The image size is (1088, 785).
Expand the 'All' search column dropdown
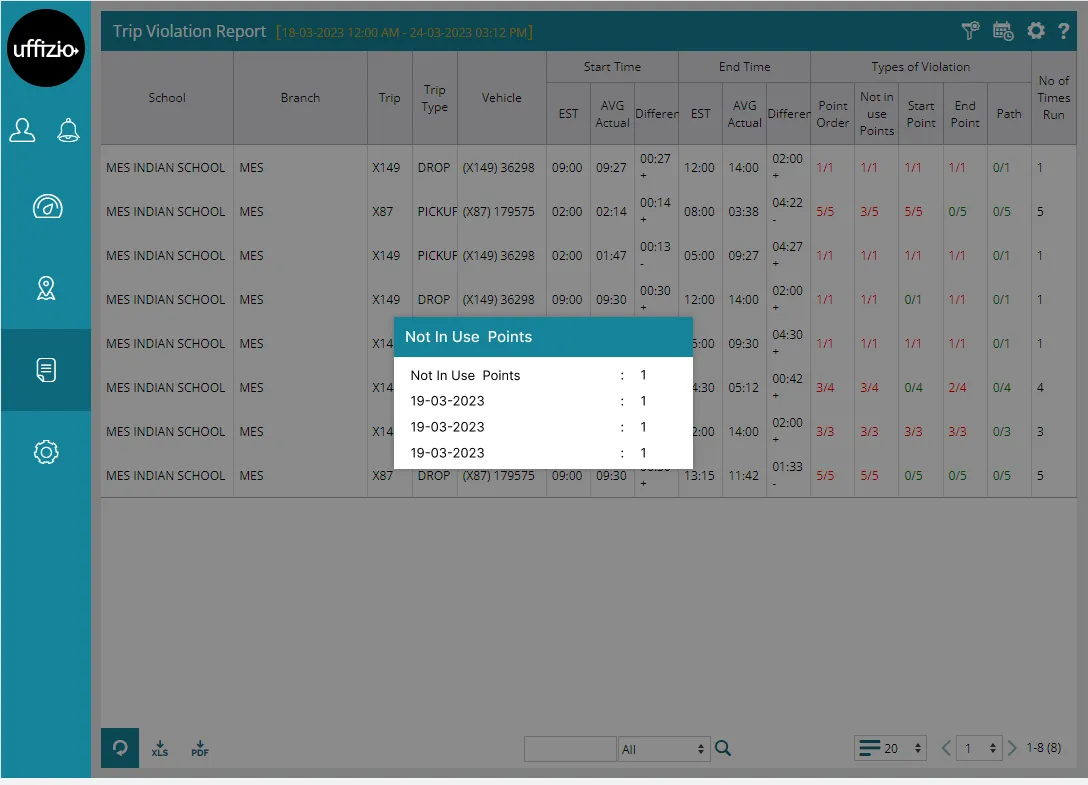click(663, 749)
